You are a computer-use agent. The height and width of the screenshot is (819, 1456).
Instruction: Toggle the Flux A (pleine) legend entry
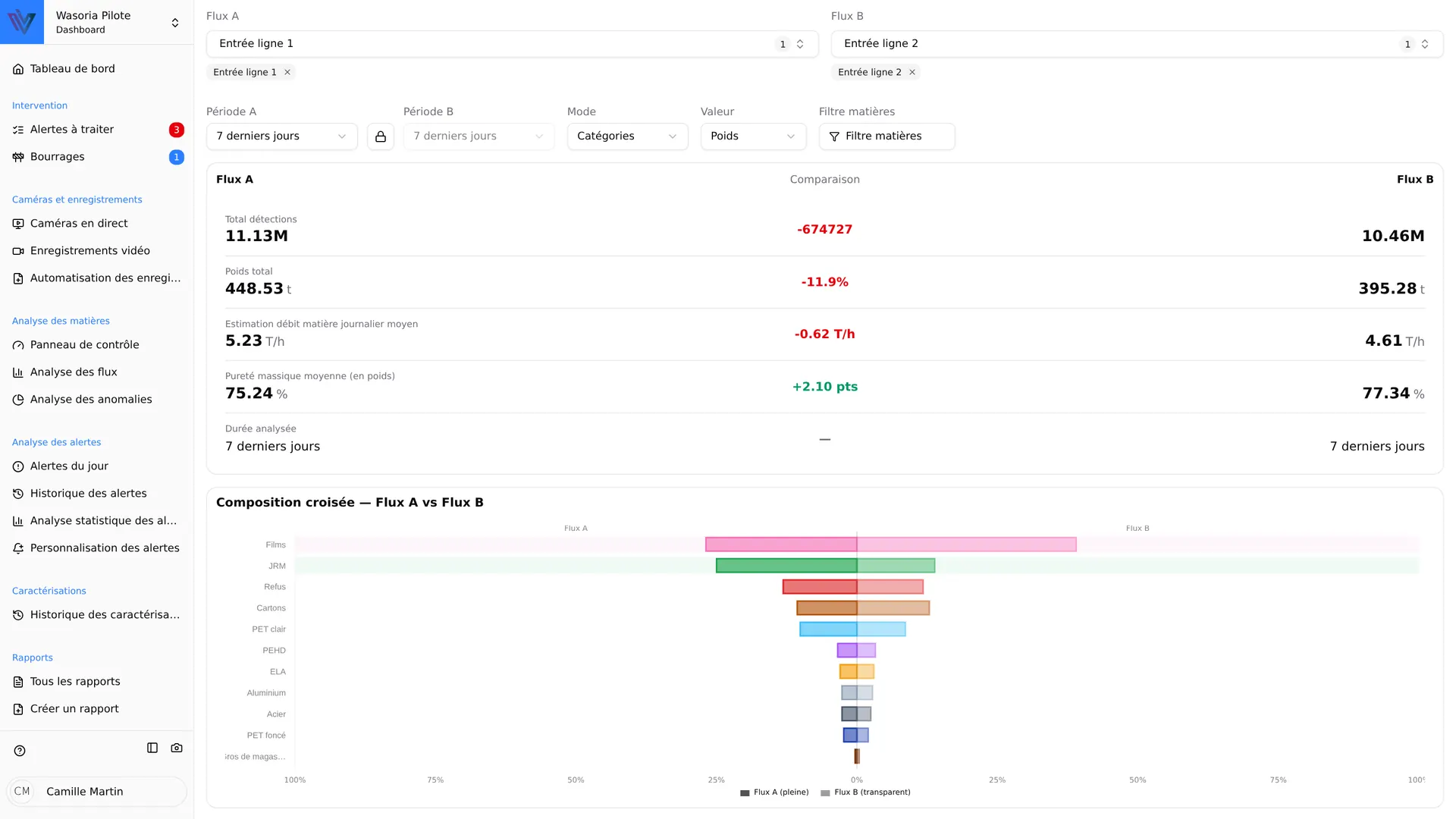click(x=774, y=792)
